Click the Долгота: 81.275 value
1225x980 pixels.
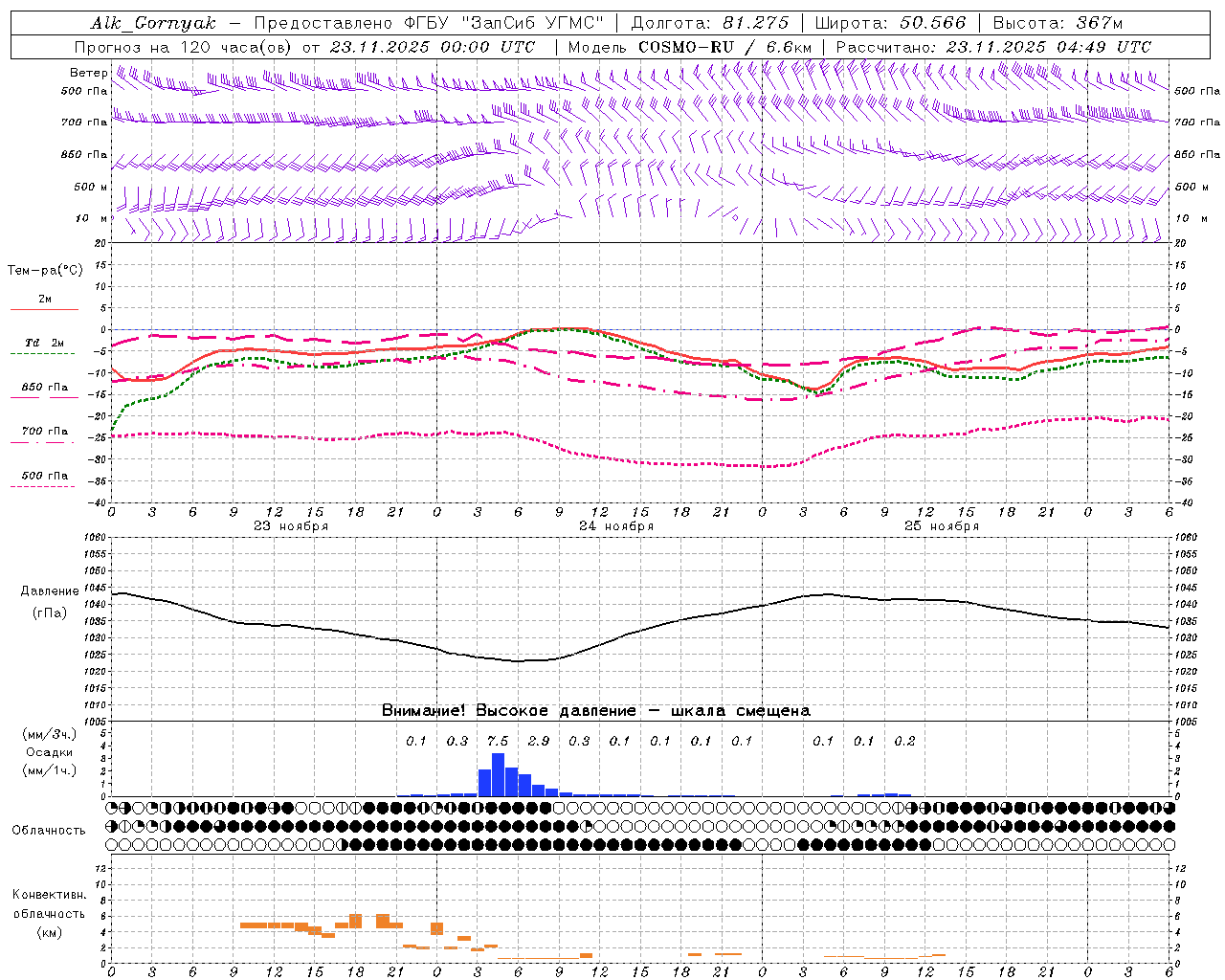pos(710,23)
